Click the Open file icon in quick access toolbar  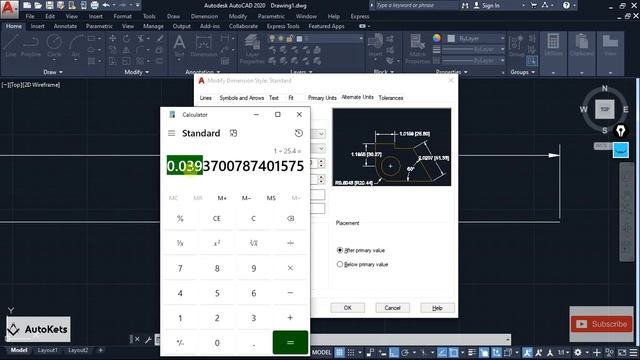[38, 5]
